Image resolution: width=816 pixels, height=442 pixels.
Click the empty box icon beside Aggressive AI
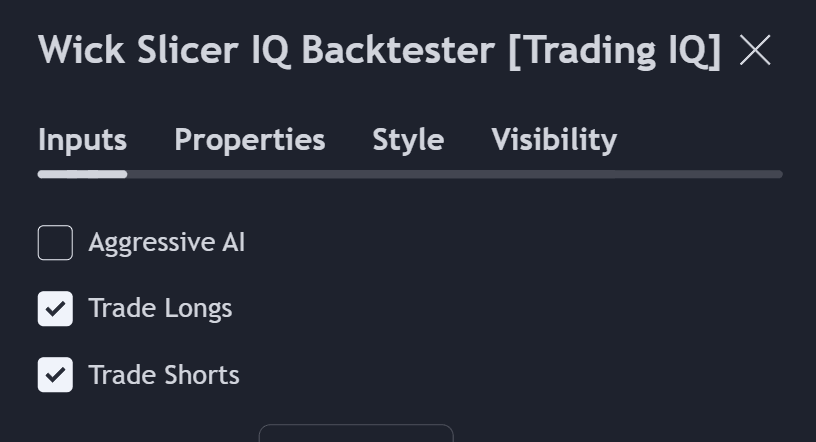pyautogui.click(x=55, y=243)
